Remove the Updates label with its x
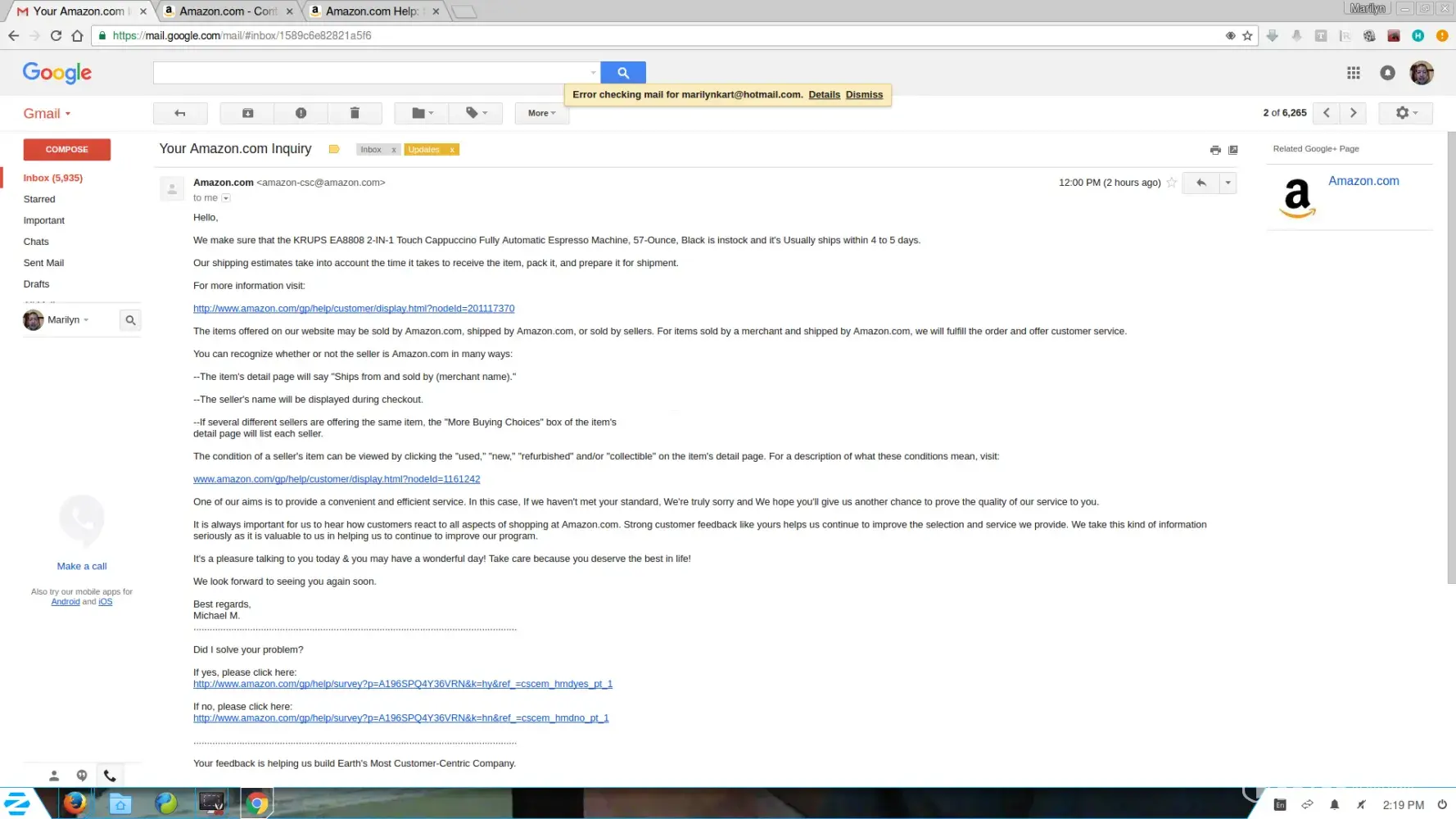The image size is (1456, 819). click(452, 150)
